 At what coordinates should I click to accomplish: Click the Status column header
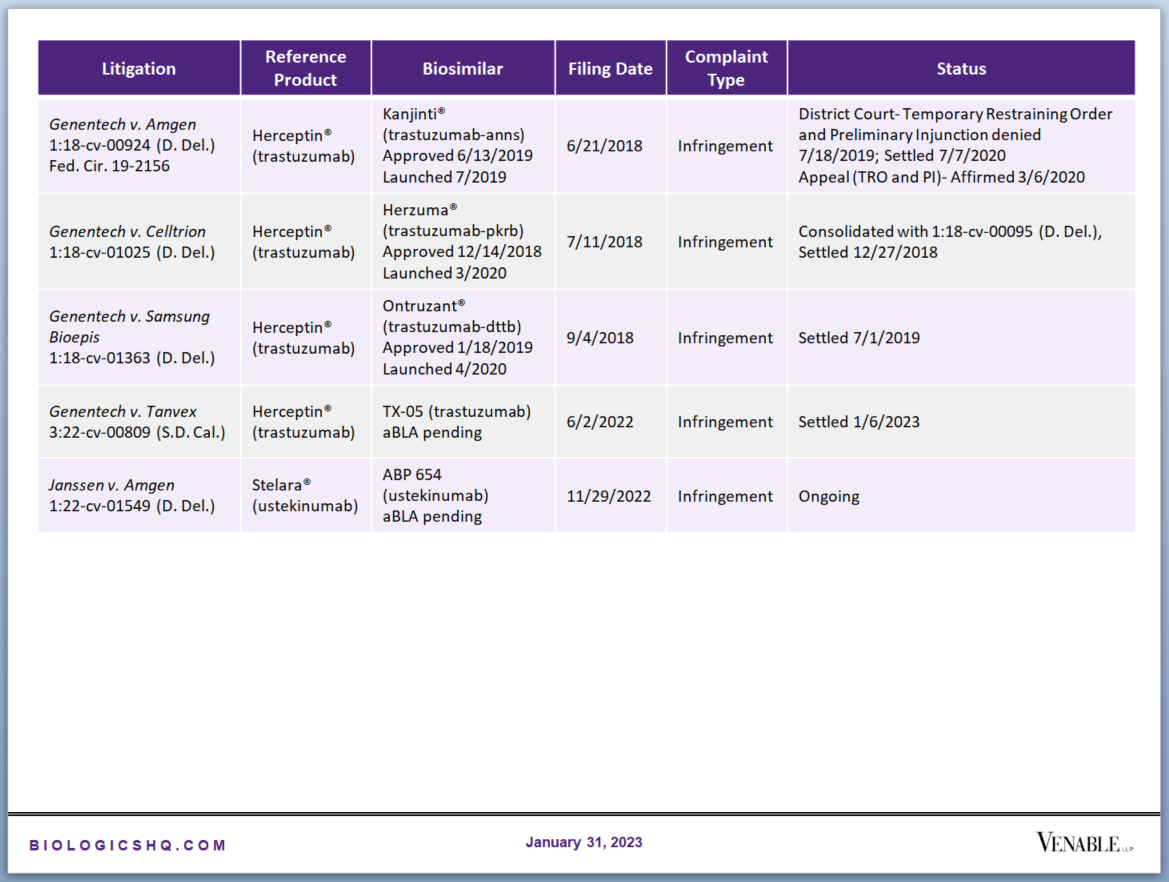tap(961, 68)
